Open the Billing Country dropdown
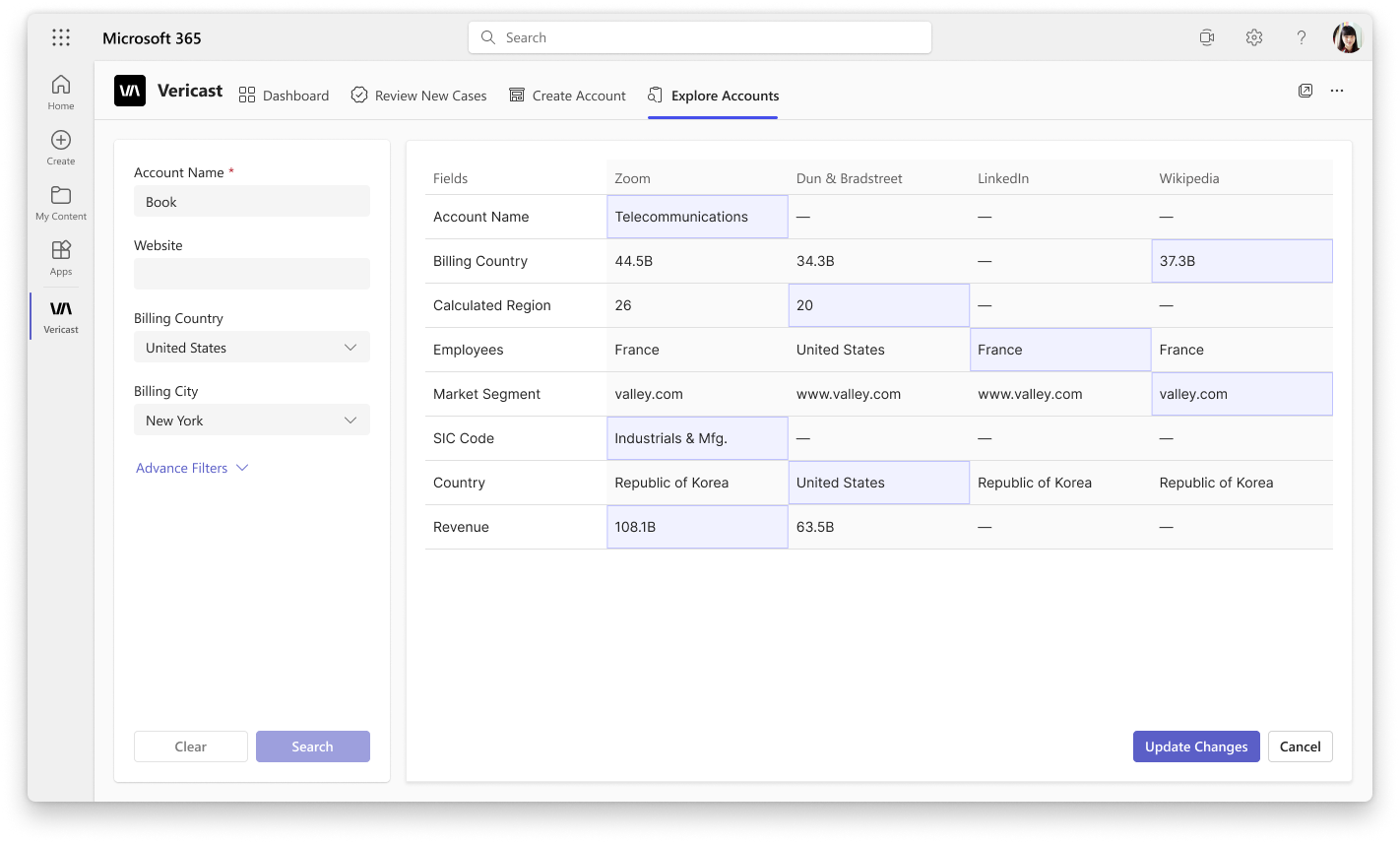The height and width of the screenshot is (843, 1400). 252,348
